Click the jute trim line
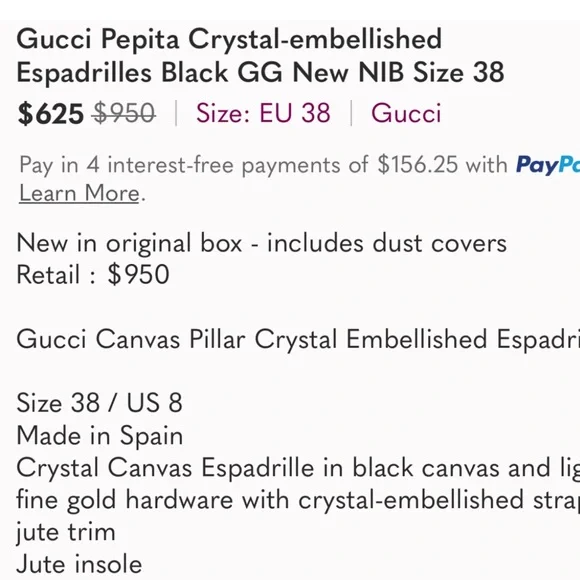 point(66,533)
